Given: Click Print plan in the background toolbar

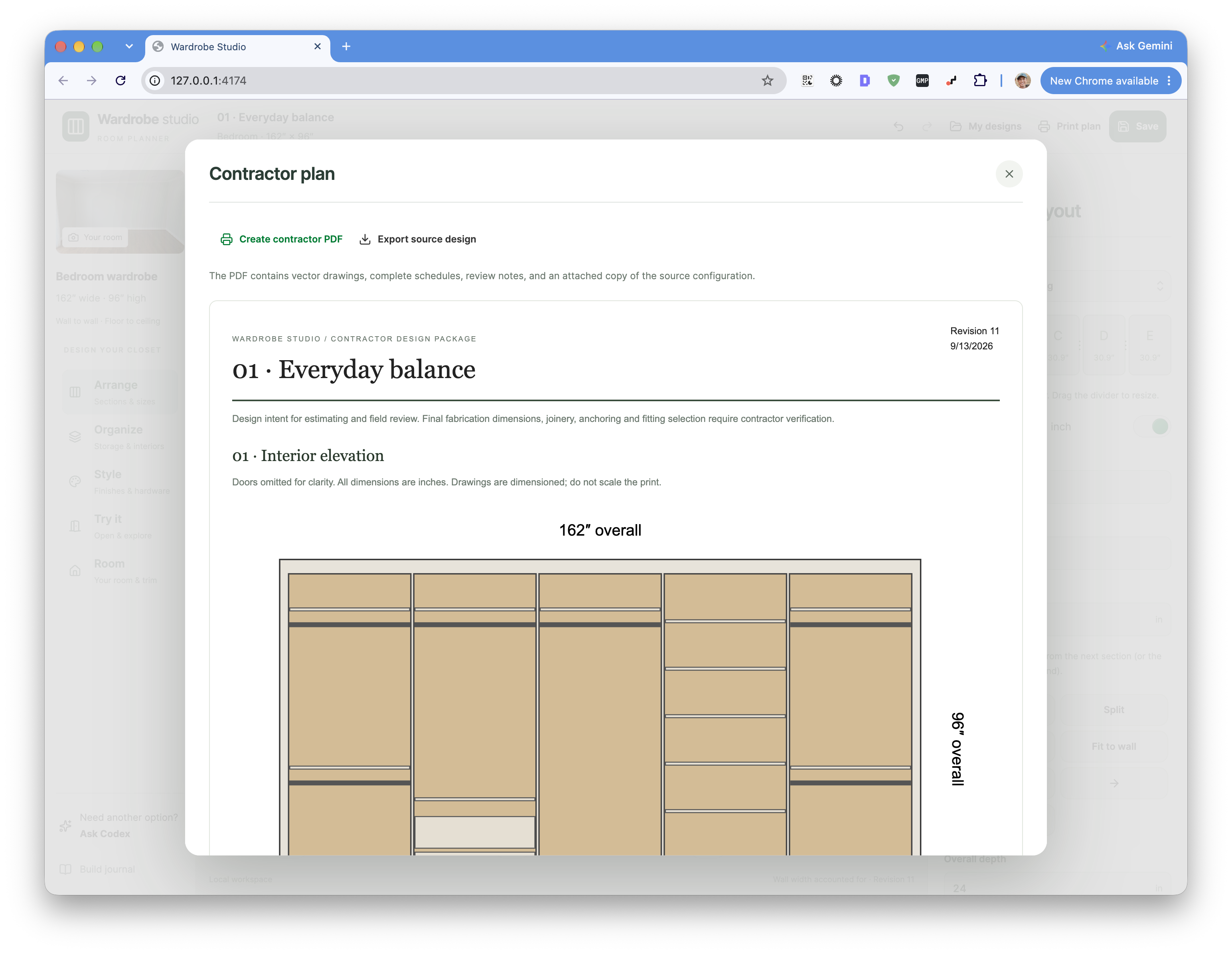Looking at the screenshot, I should point(1070,126).
